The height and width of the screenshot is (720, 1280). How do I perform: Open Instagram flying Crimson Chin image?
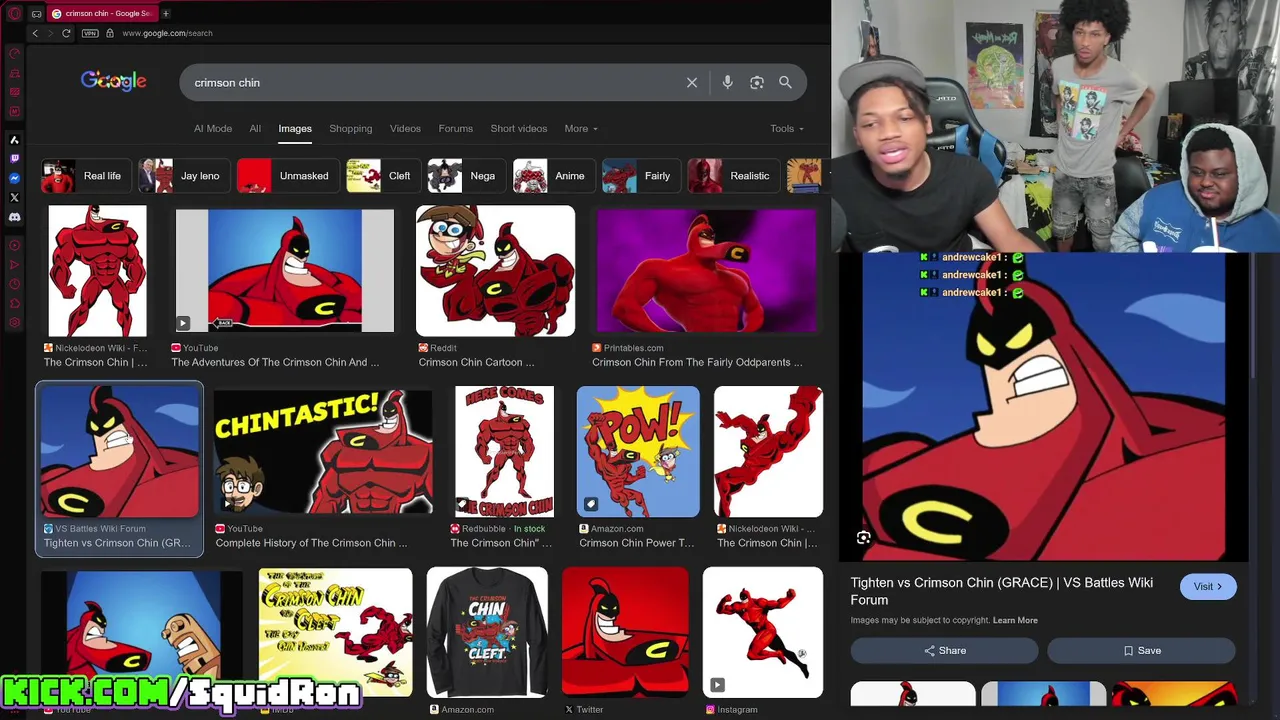(763, 632)
